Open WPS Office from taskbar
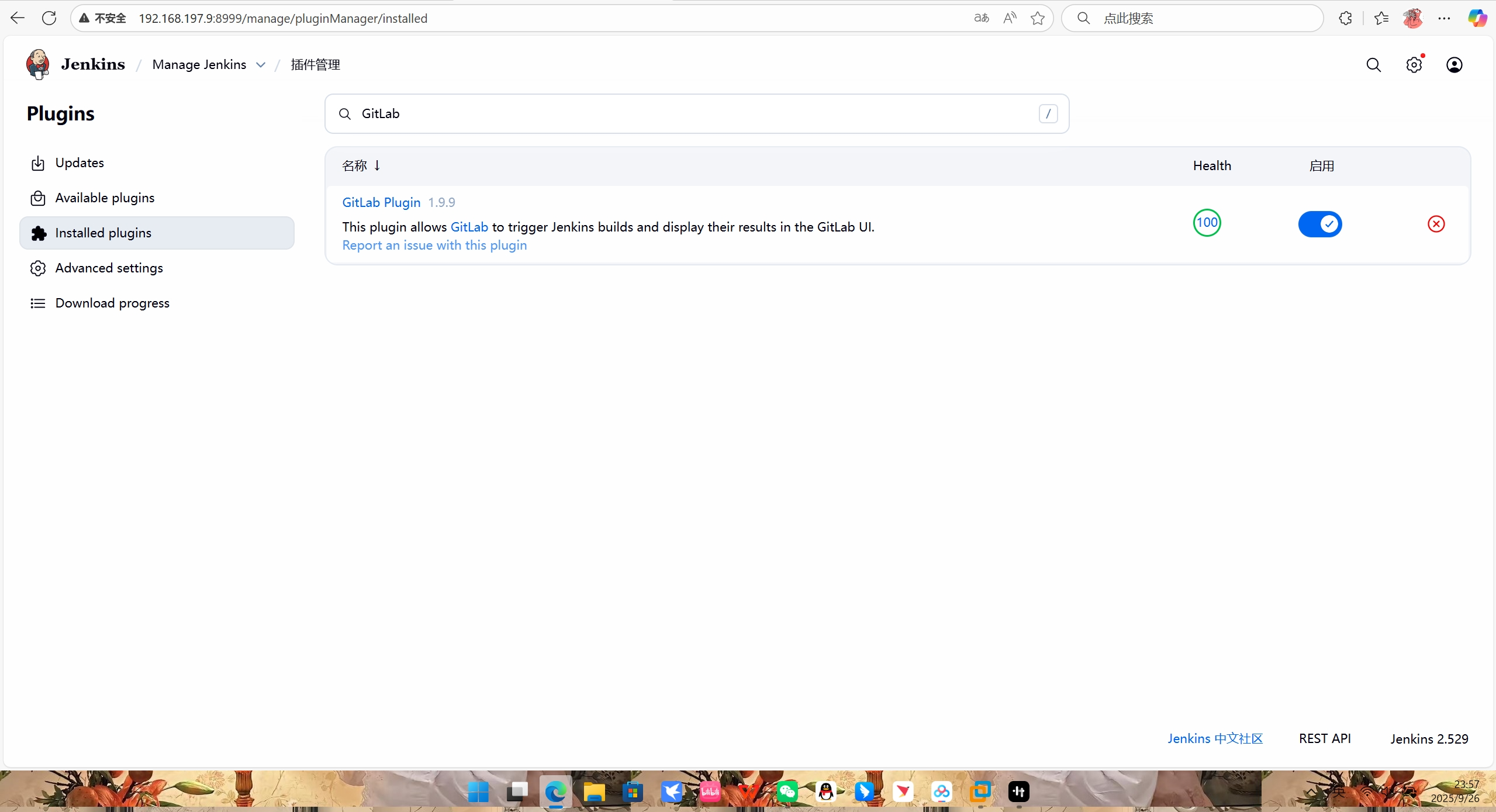This screenshot has width=1496, height=812. point(748,792)
